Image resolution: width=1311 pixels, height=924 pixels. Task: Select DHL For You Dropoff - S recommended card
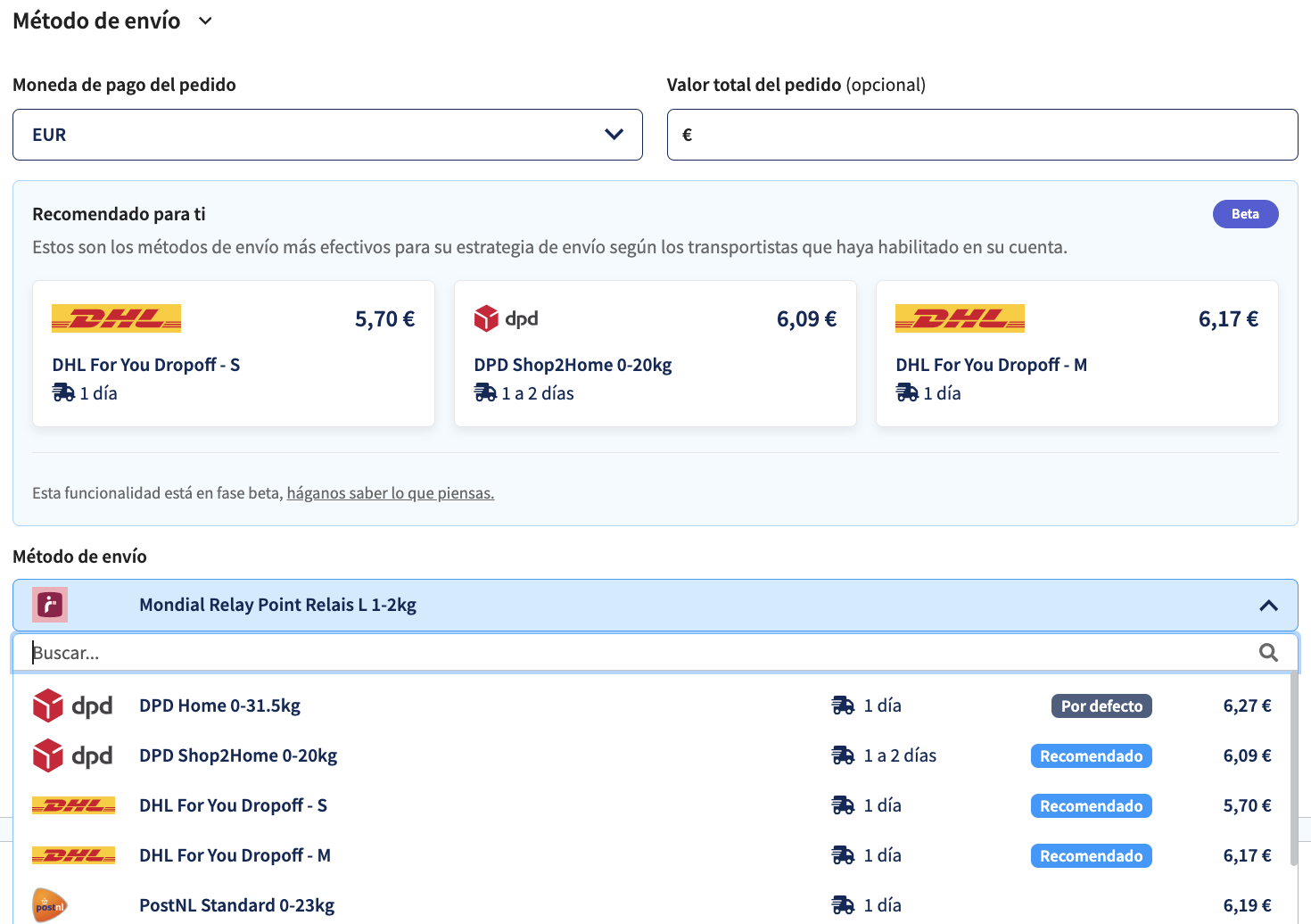pos(234,354)
